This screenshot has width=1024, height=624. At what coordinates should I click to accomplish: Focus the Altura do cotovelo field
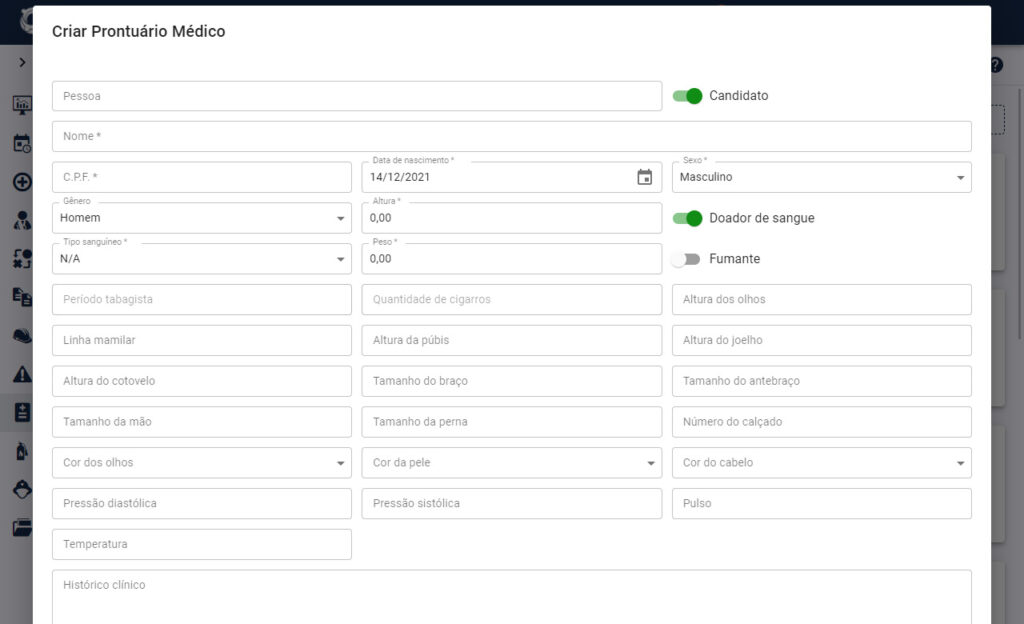pyautogui.click(x=202, y=381)
